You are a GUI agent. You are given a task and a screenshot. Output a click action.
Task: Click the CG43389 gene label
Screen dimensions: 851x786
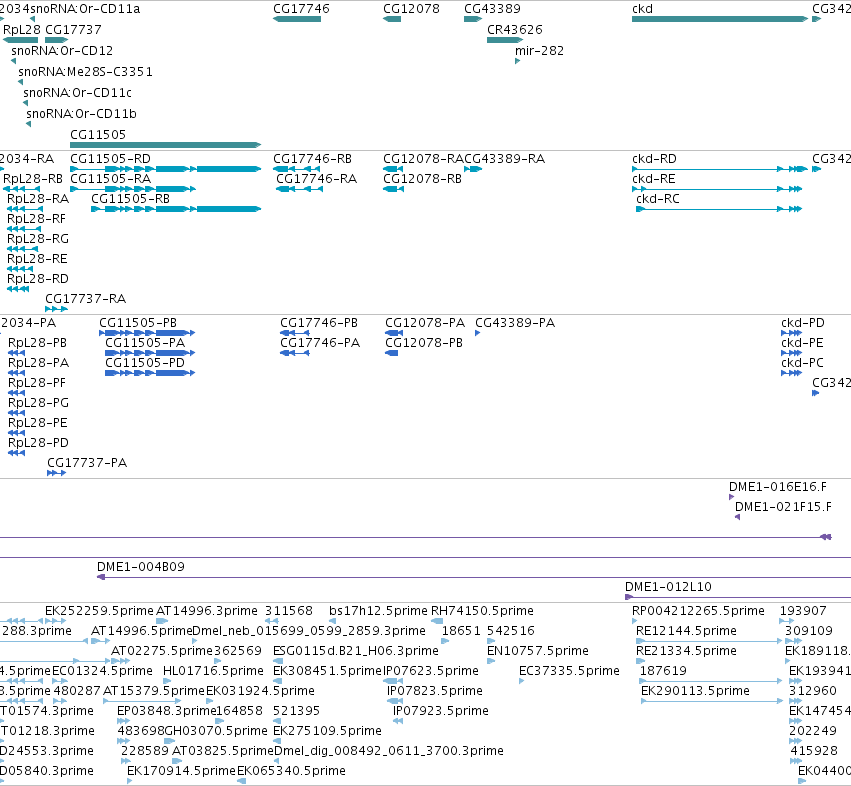coord(492,9)
